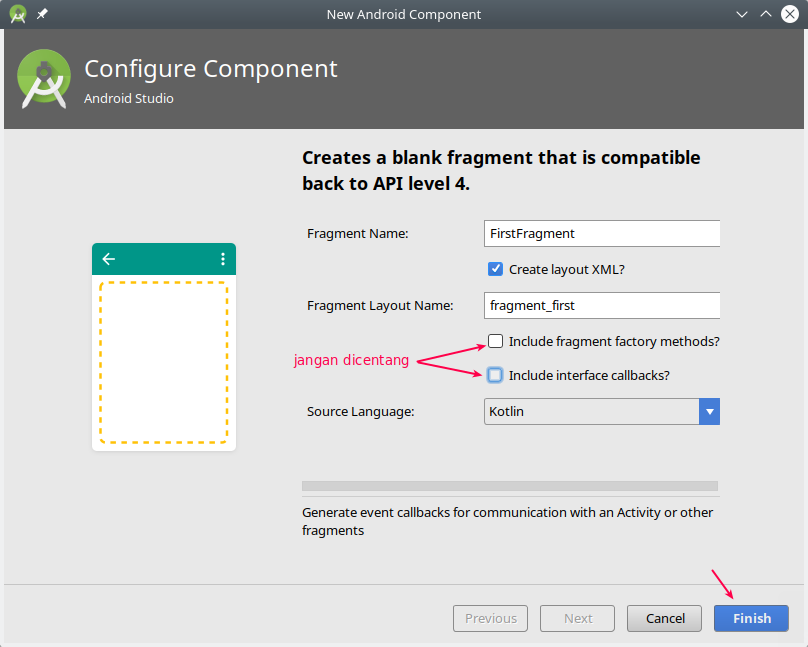Click the Fragment Layout Name input field
808x647 pixels.
(x=601, y=305)
